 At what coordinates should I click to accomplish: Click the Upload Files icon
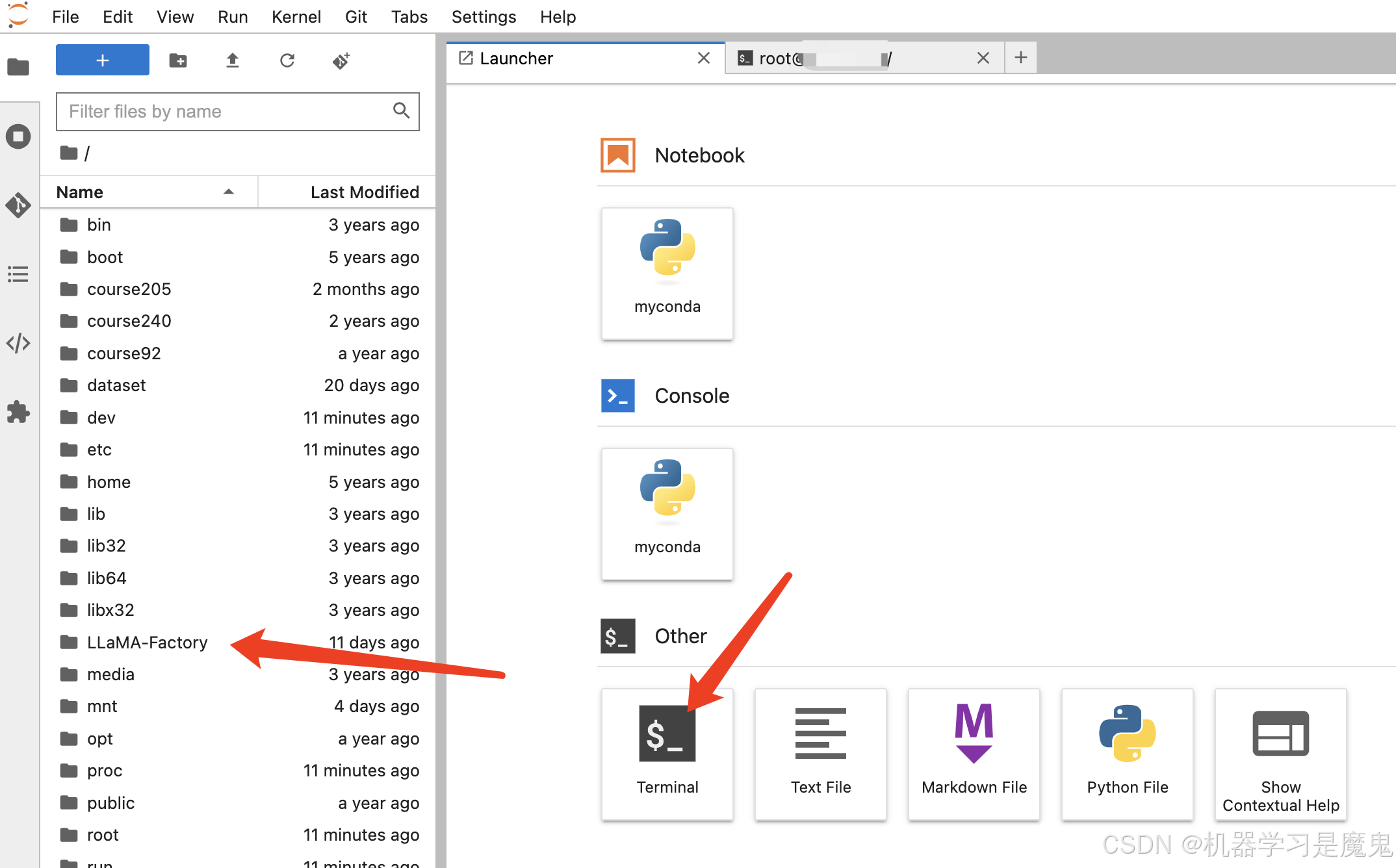point(233,60)
